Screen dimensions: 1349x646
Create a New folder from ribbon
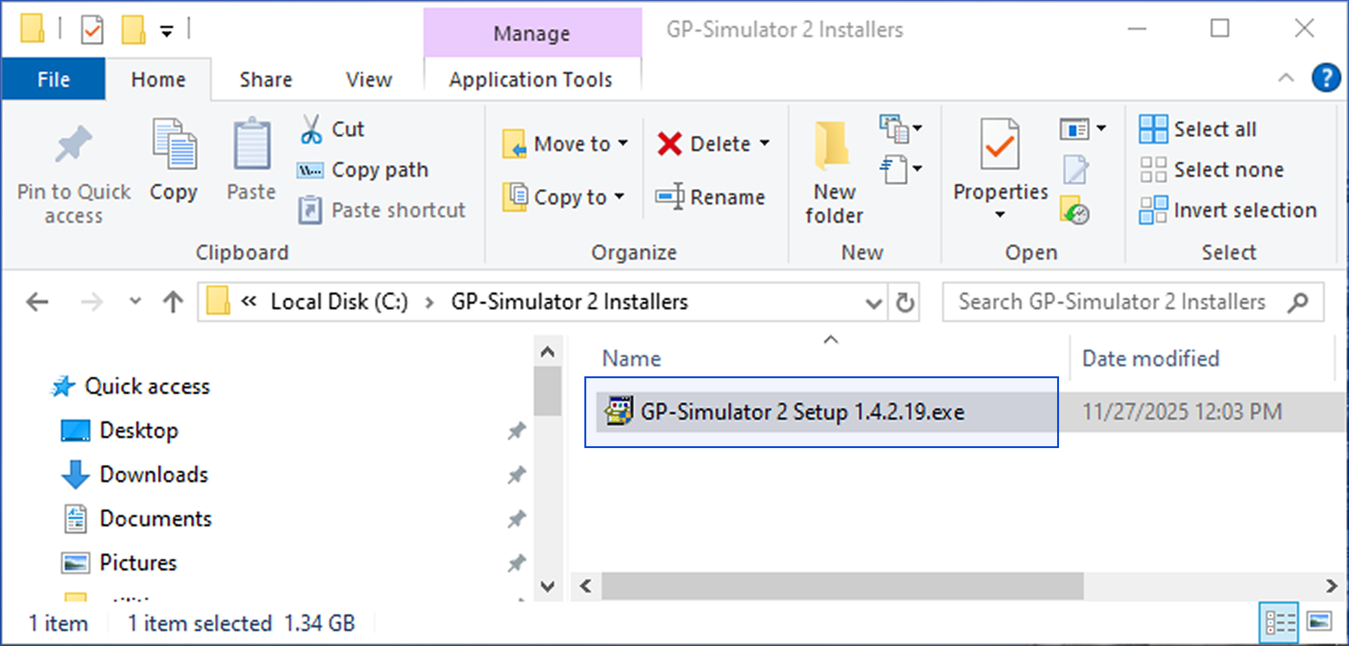834,173
